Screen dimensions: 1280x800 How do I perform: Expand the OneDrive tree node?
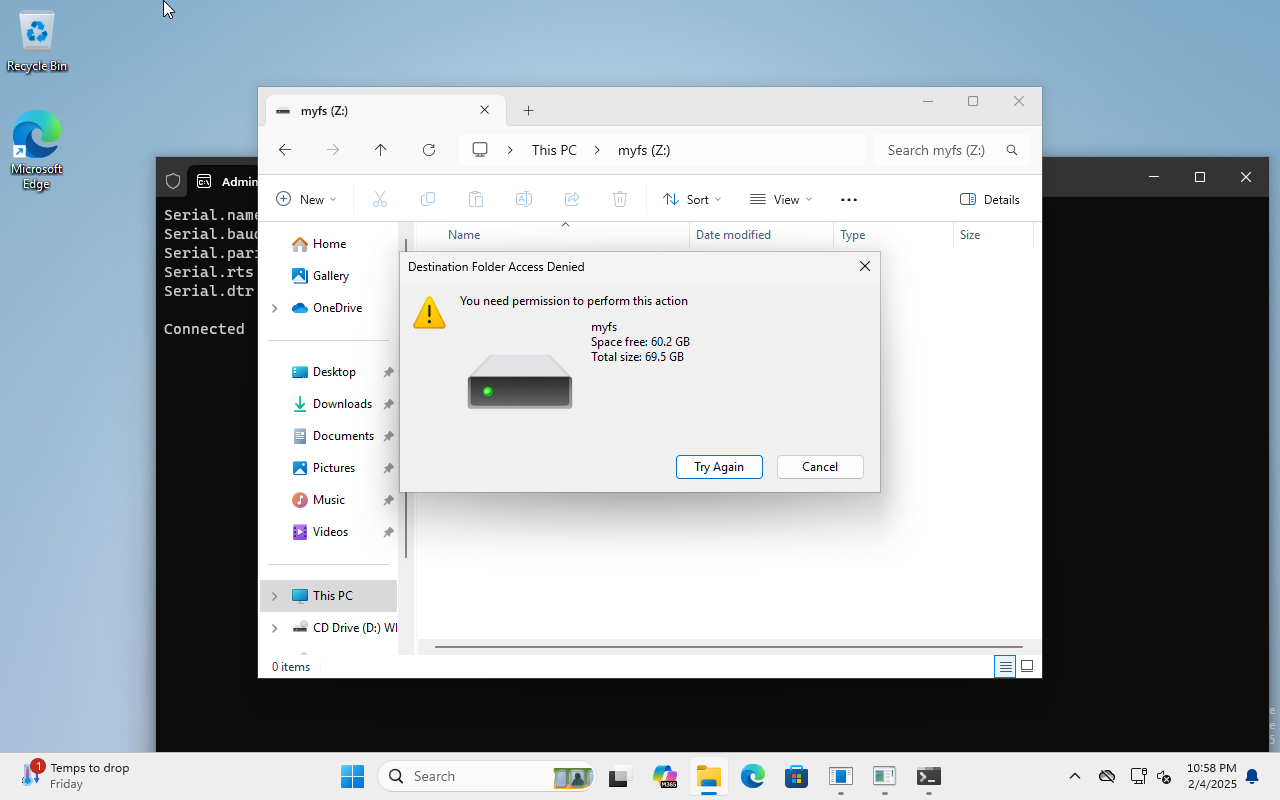[275, 308]
